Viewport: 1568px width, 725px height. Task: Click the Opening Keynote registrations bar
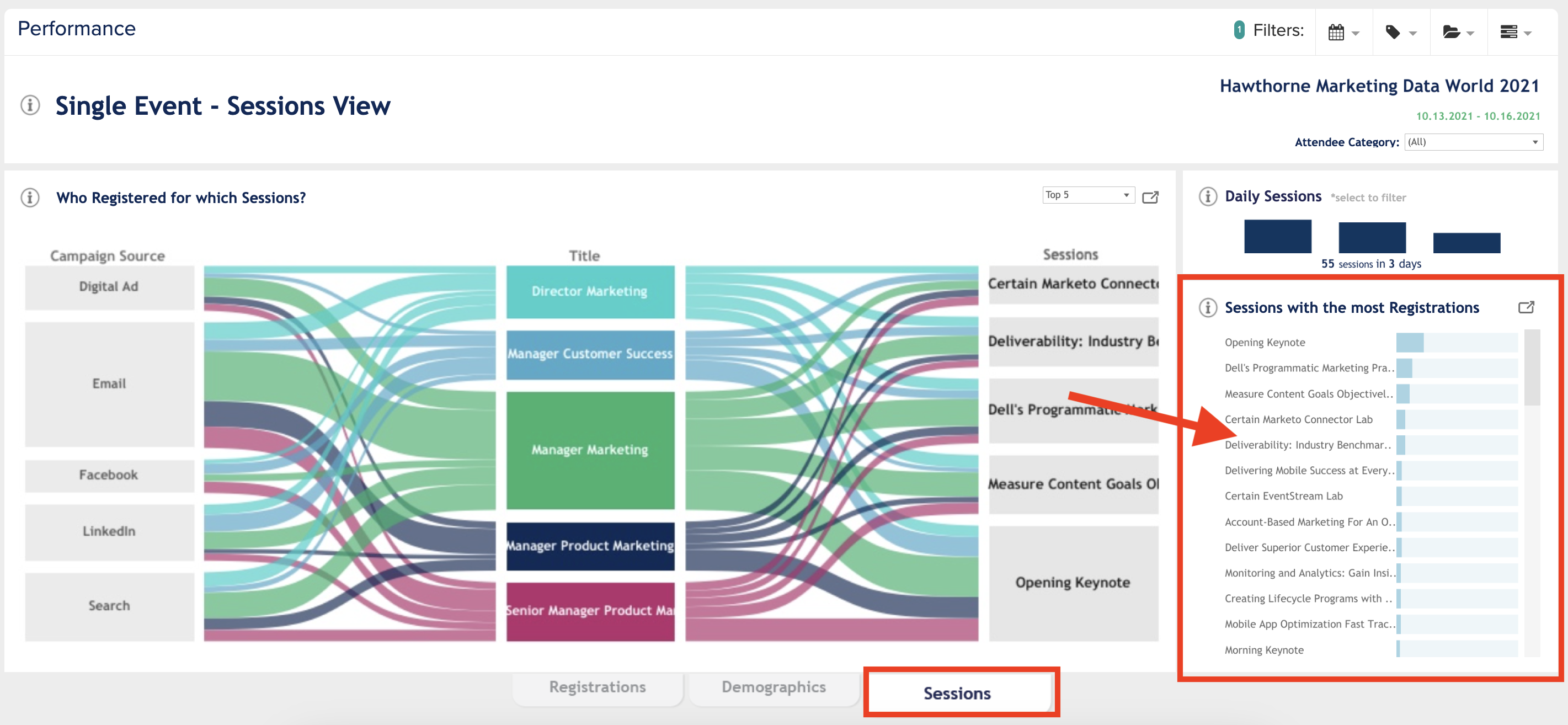1410,343
